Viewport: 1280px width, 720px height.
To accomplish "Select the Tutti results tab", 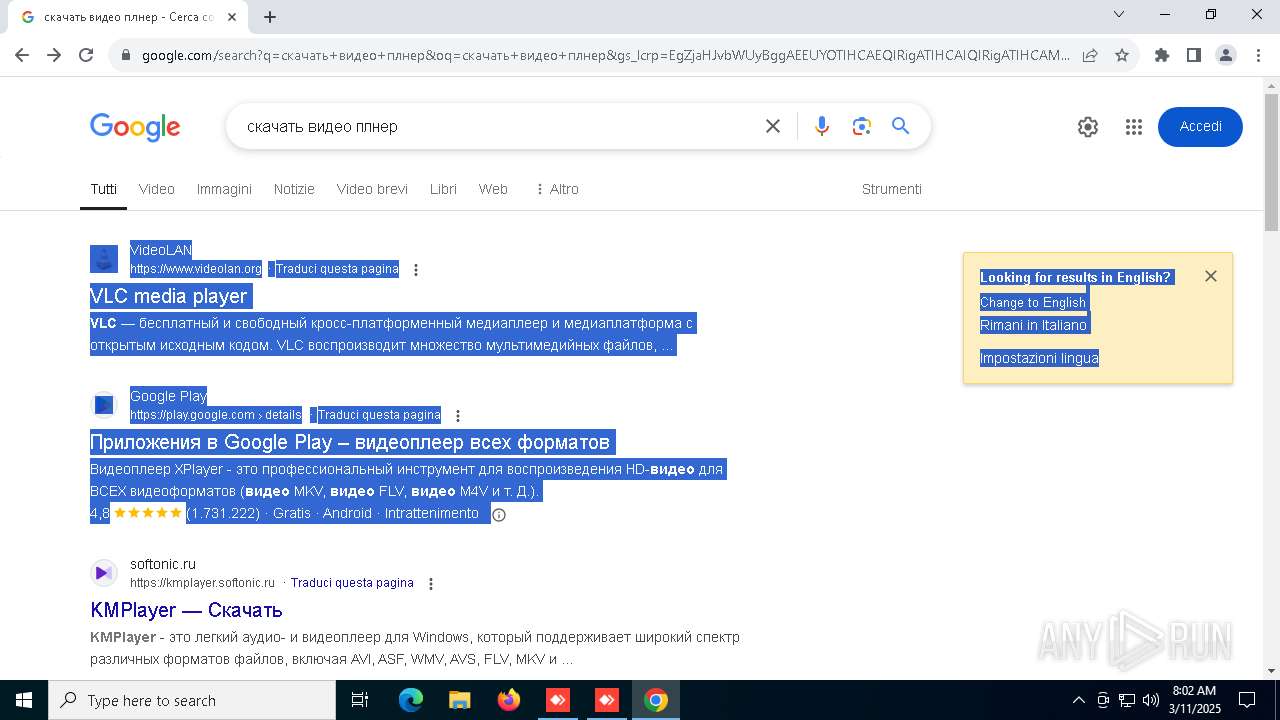I will 103,189.
